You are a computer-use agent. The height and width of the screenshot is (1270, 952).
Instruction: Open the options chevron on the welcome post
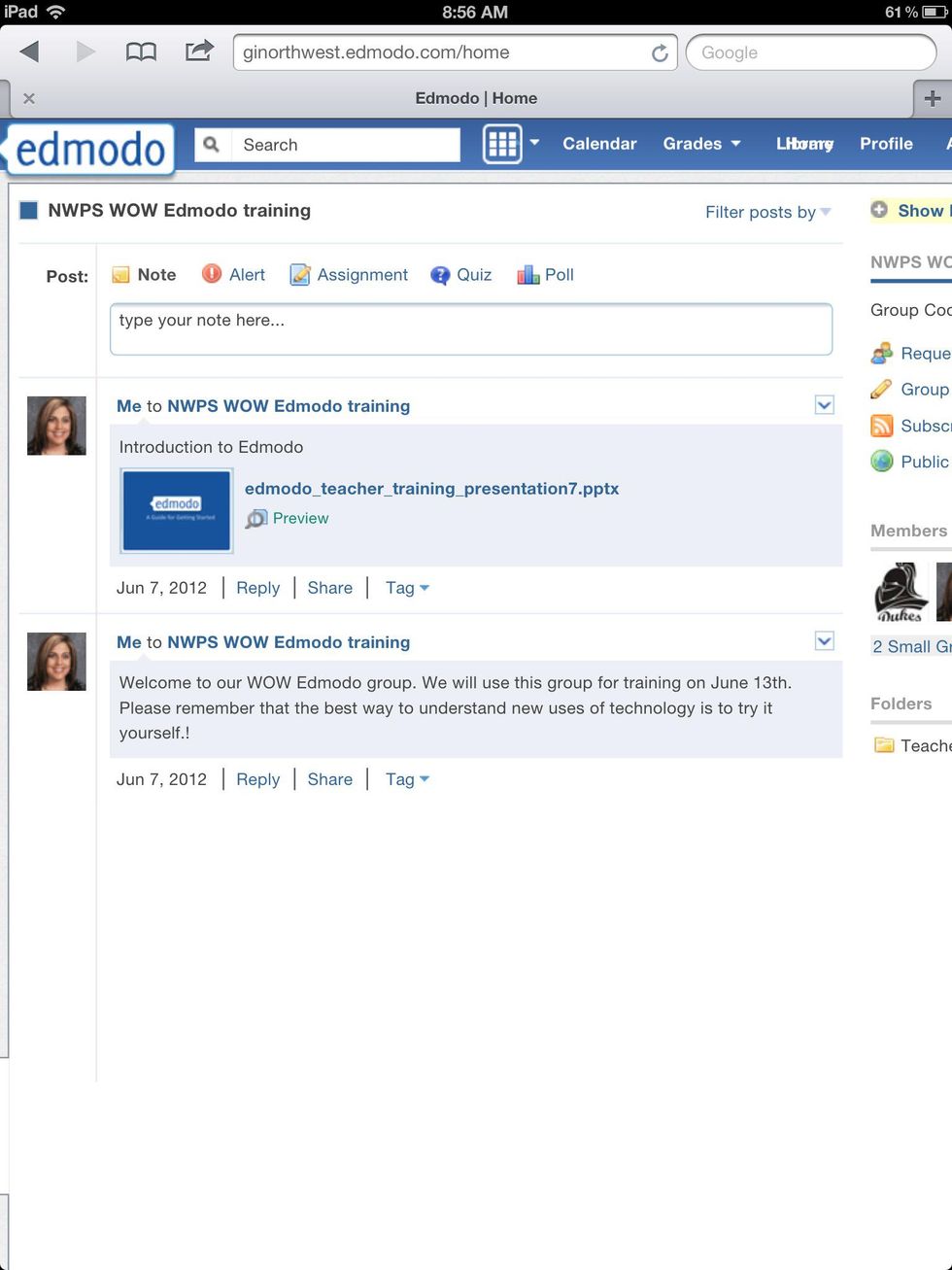click(x=824, y=641)
